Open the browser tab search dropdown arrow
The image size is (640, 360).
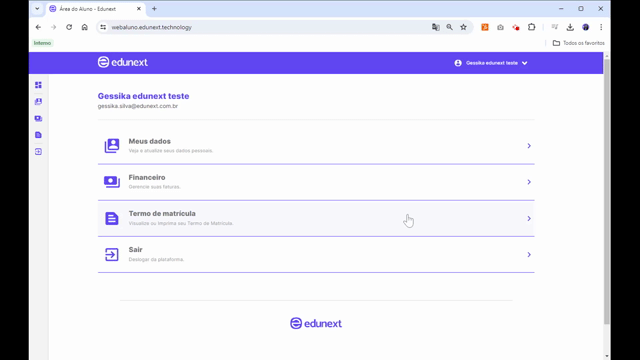tap(37, 9)
